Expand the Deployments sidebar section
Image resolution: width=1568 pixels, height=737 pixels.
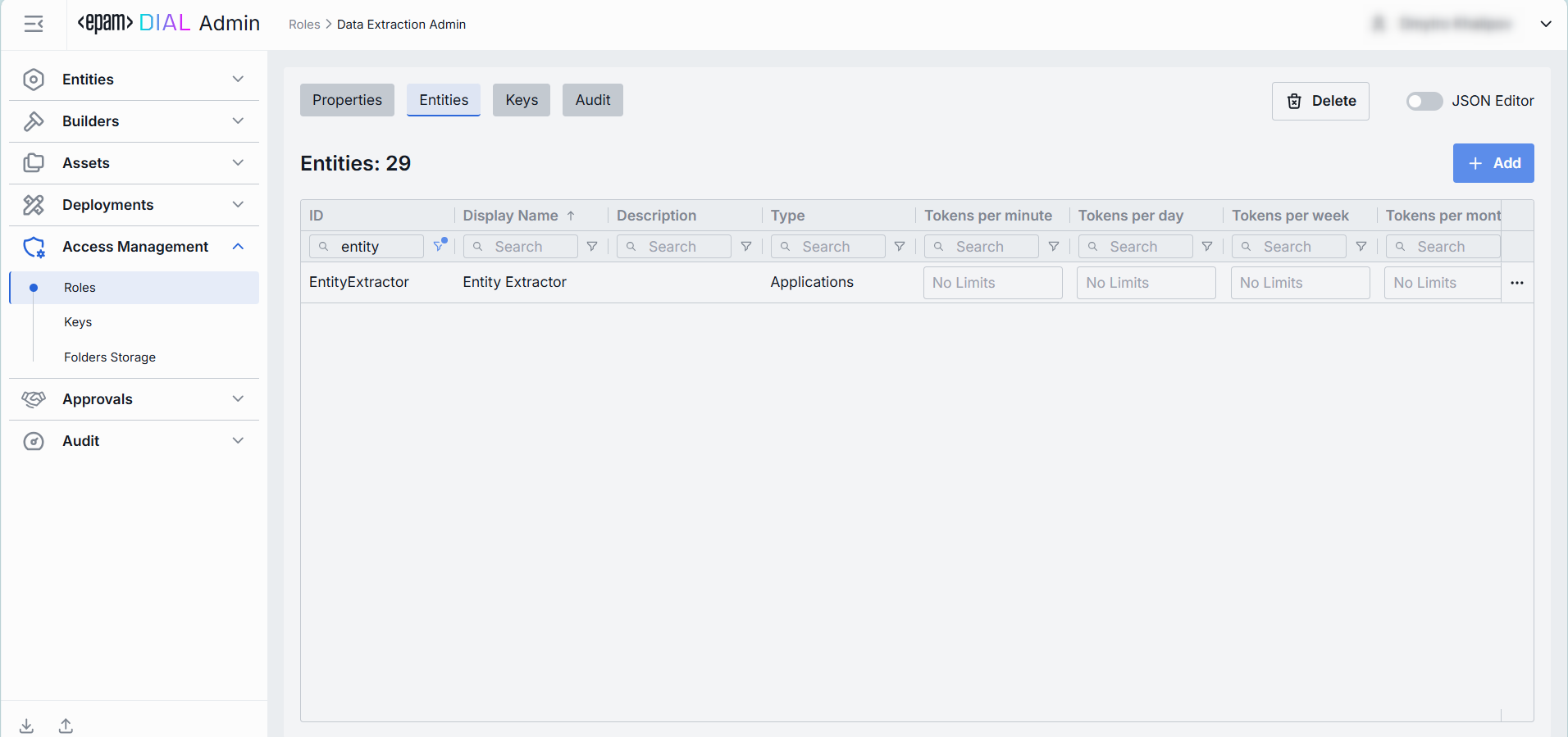pyautogui.click(x=238, y=205)
